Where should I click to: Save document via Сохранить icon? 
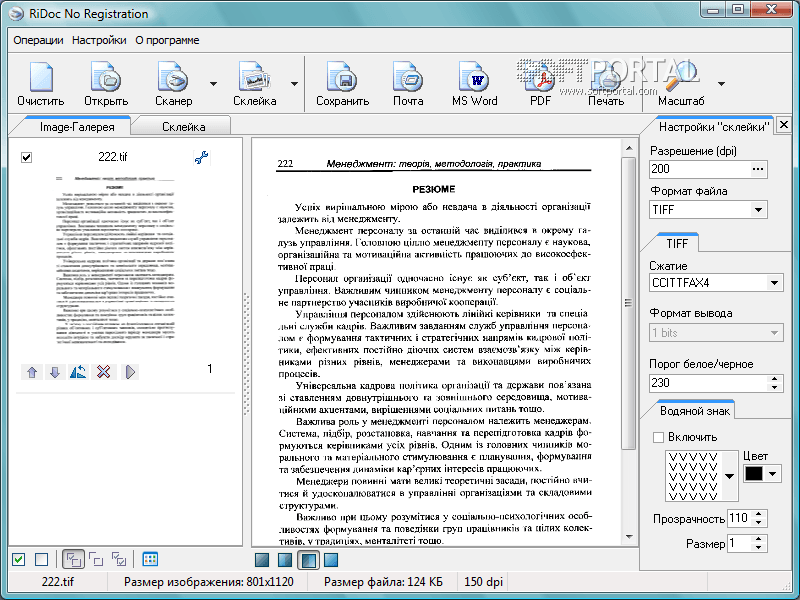(x=342, y=84)
